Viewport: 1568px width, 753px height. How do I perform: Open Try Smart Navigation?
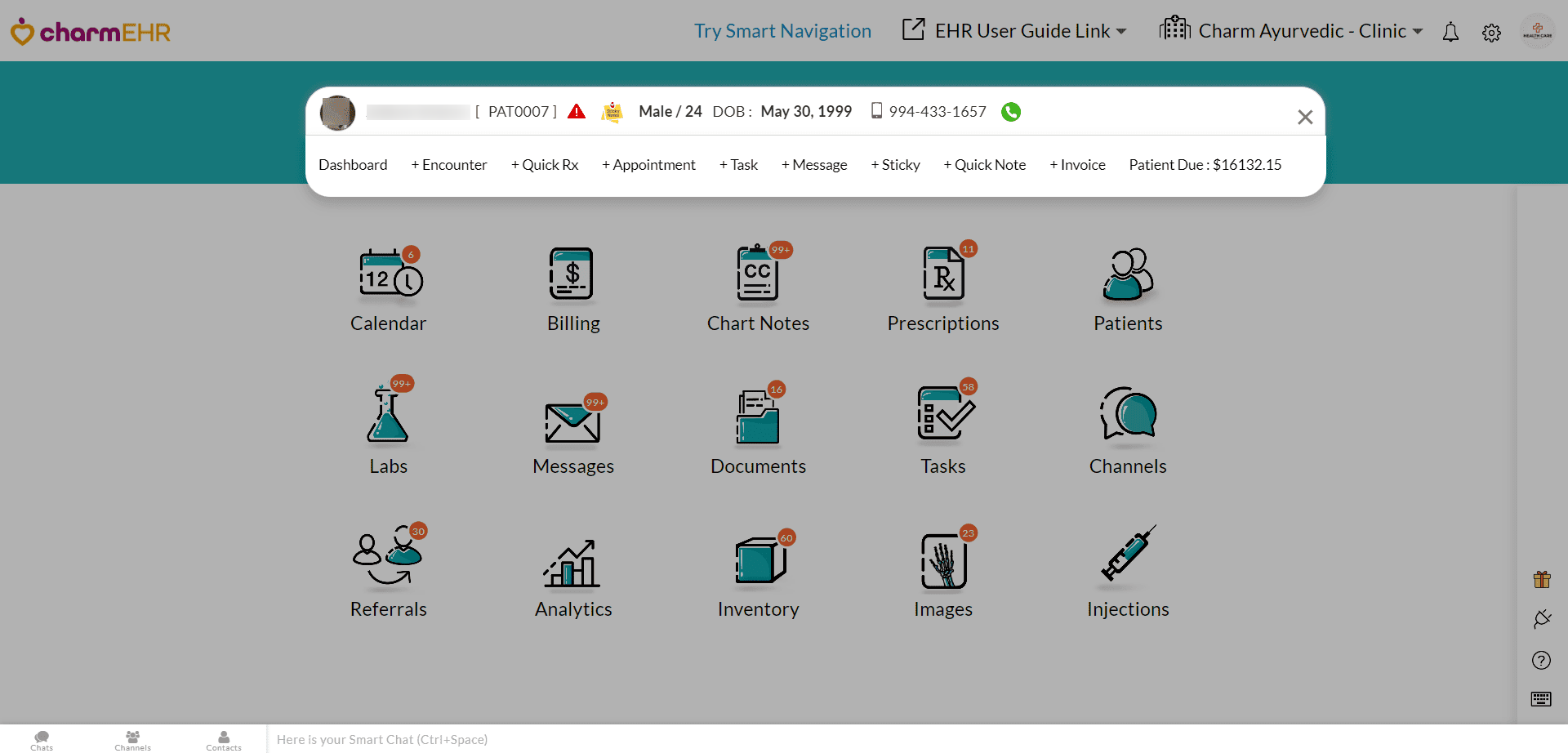[782, 30]
